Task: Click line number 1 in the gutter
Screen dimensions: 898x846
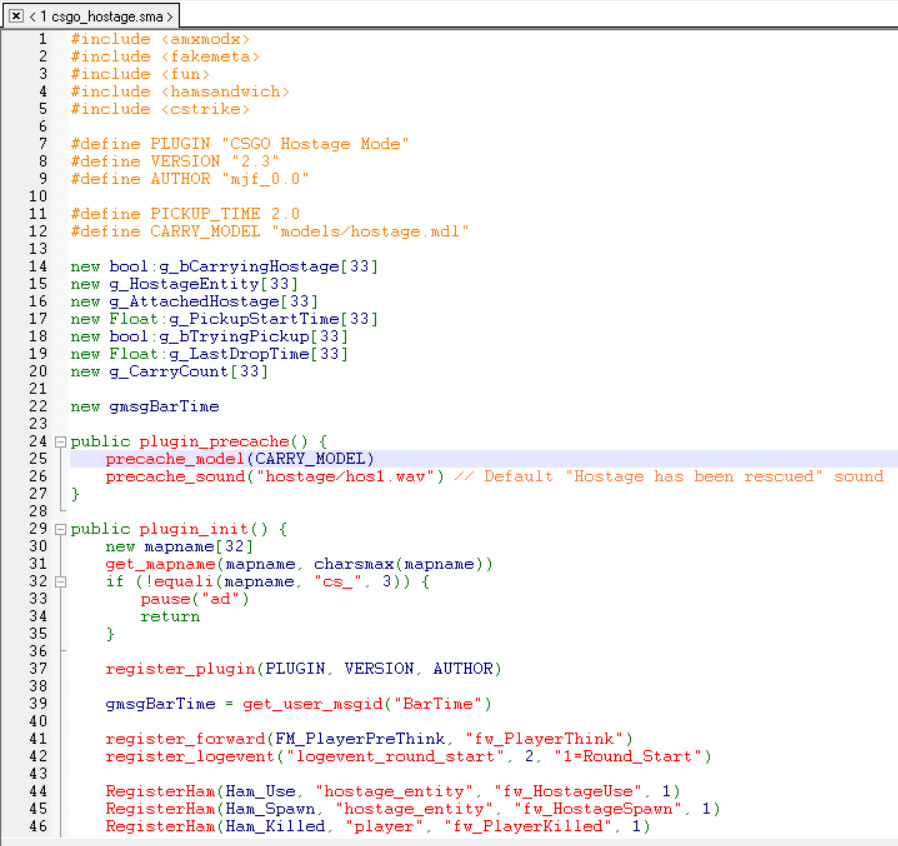Action: pos(42,39)
